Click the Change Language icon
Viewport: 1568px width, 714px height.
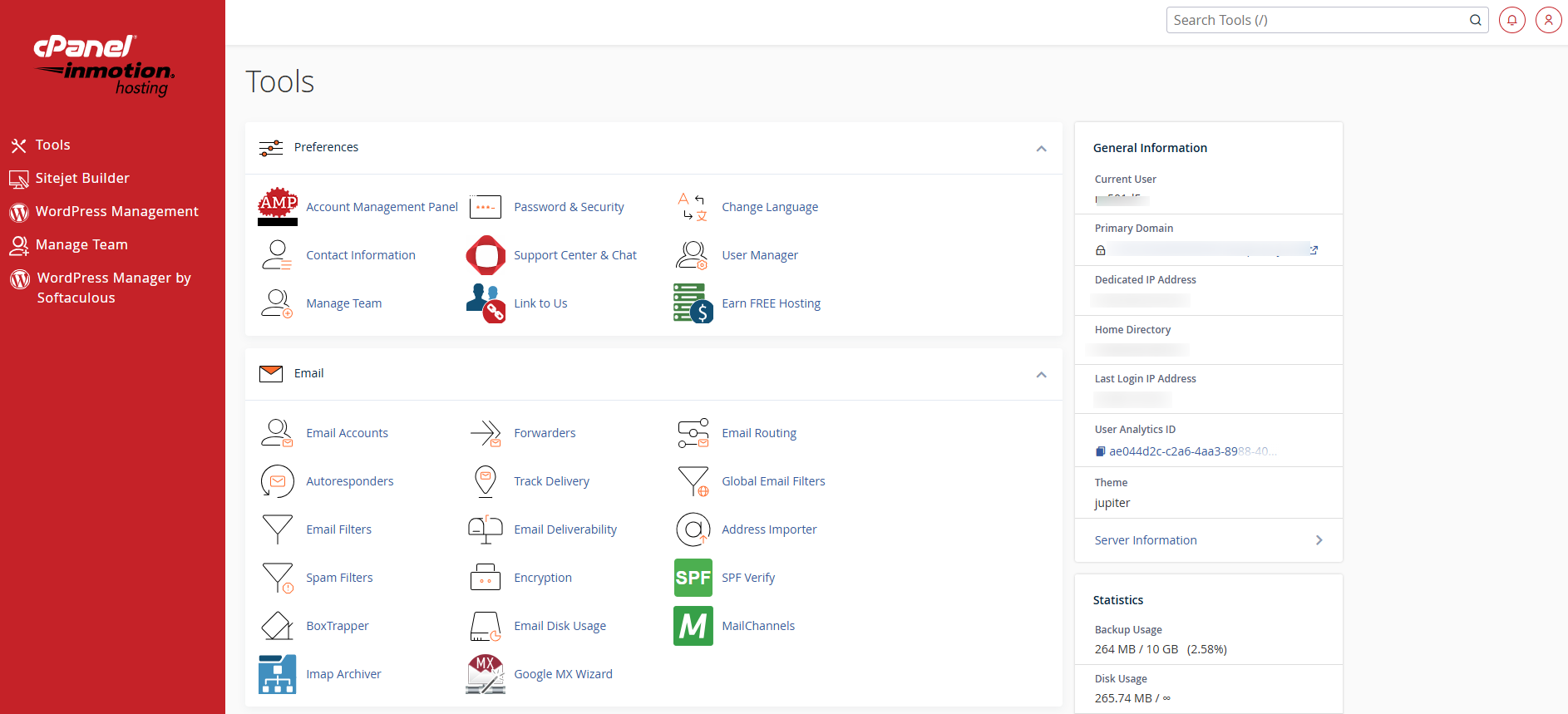coord(693,206)
